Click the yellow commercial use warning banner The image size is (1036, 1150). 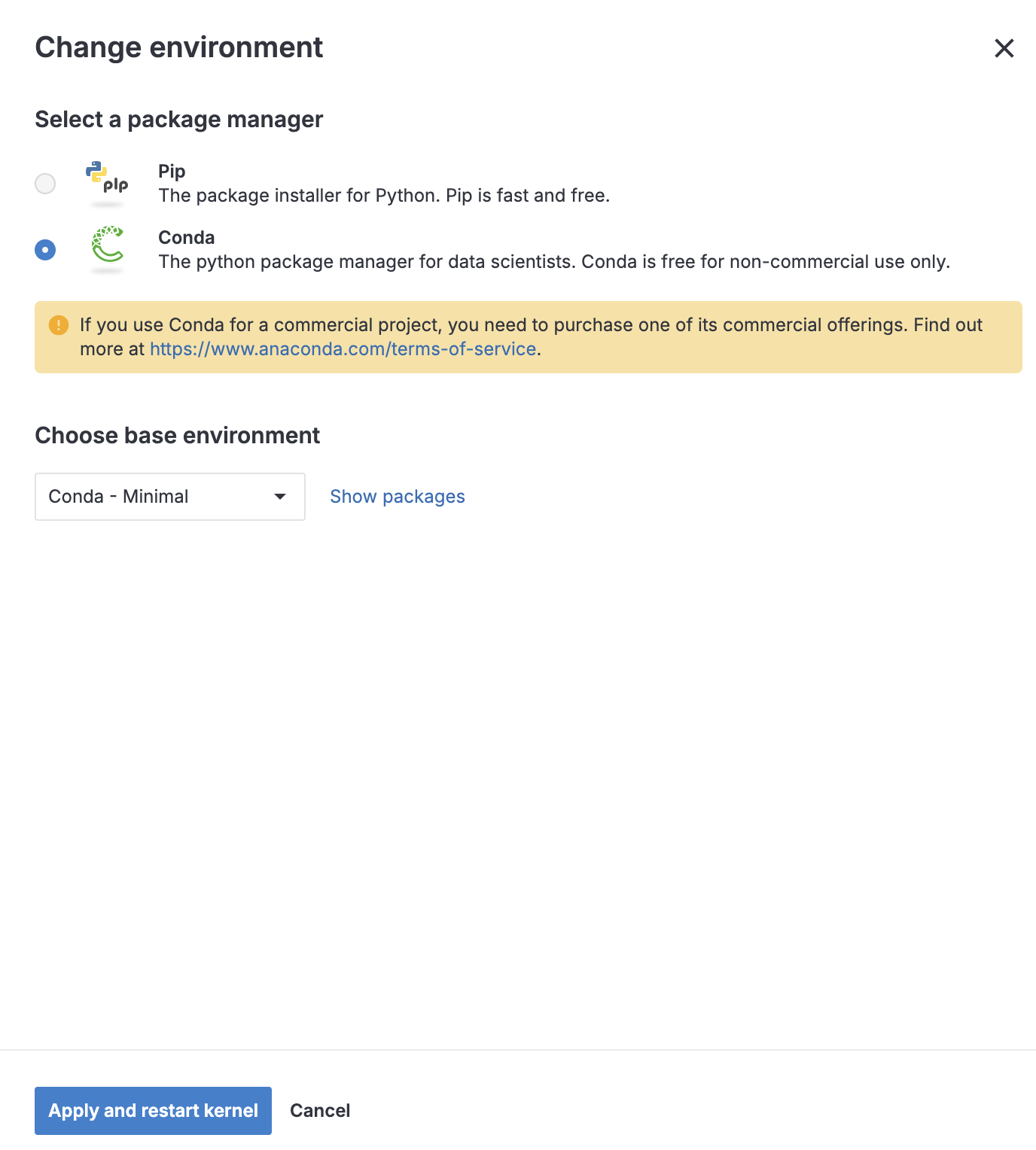tap(527, 336)
